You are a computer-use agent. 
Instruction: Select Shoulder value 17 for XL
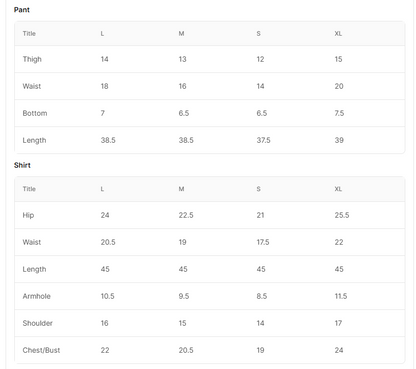coord(338,323)
